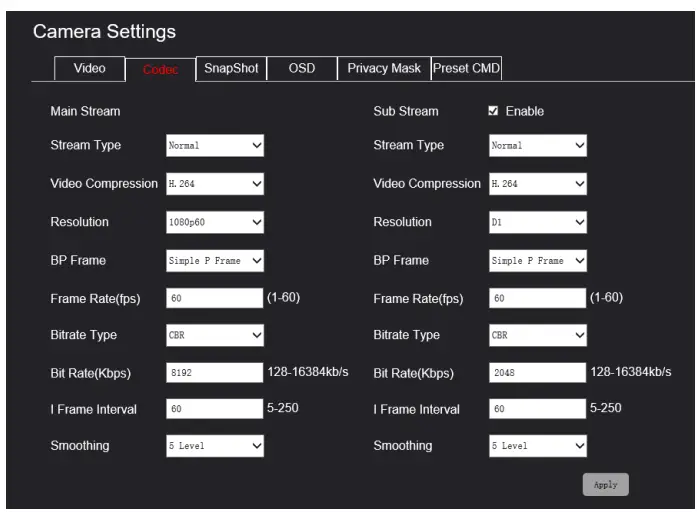
Task: Switch to the SnapShot tab
Action: pos(231,68)
